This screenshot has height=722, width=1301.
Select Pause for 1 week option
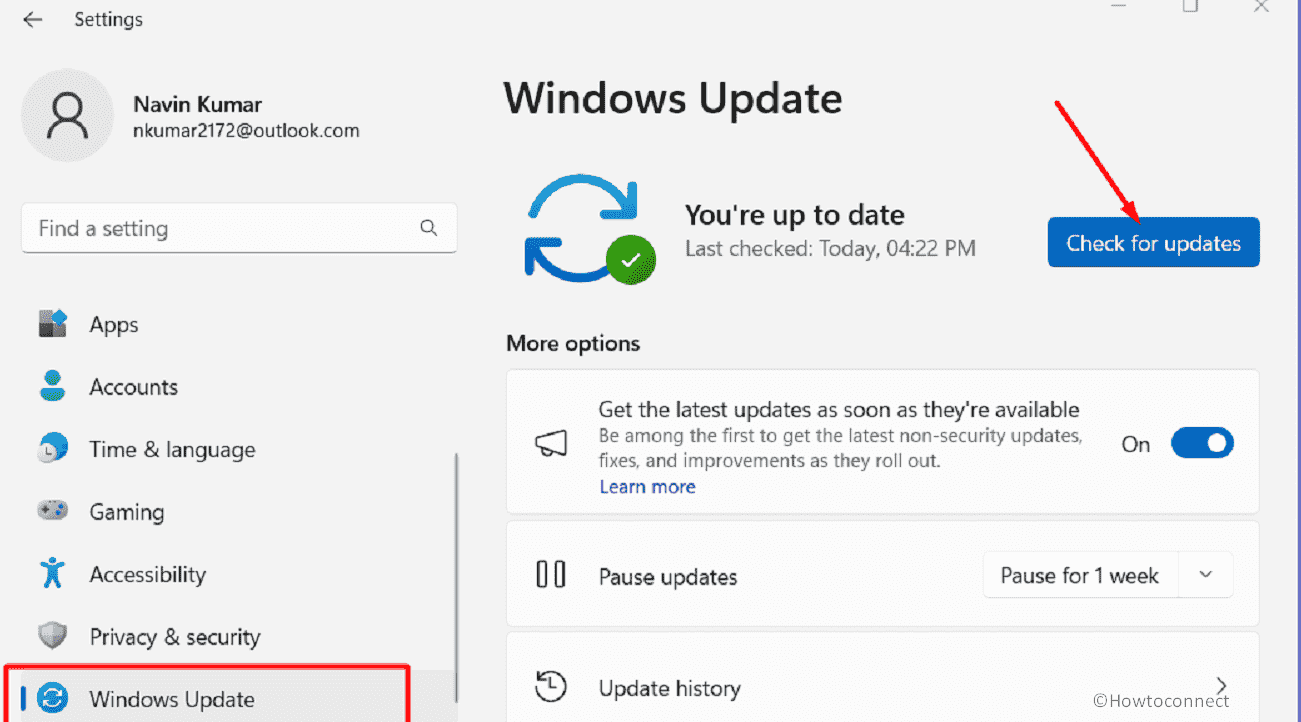pos(1079,576)
